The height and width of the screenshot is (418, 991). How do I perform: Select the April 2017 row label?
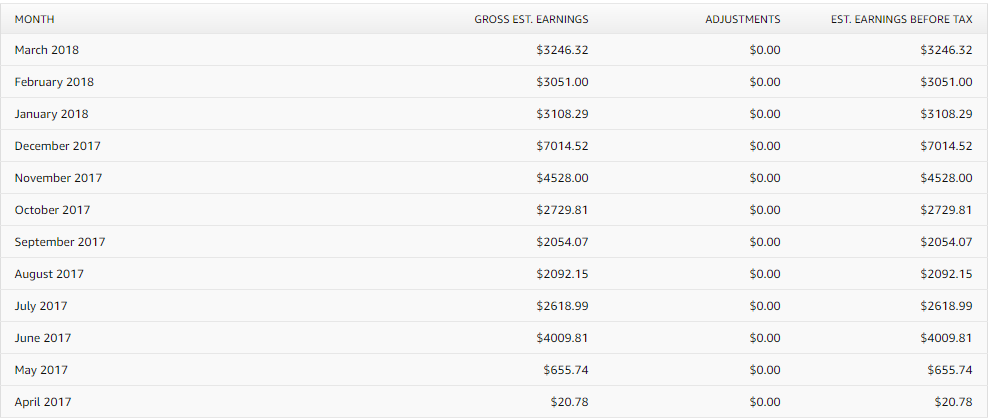43,402
